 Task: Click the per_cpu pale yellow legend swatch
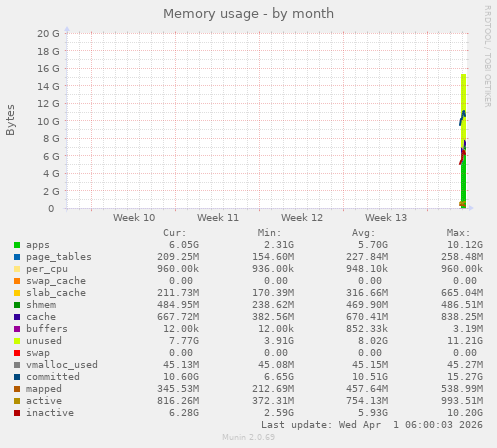point(17,269)
